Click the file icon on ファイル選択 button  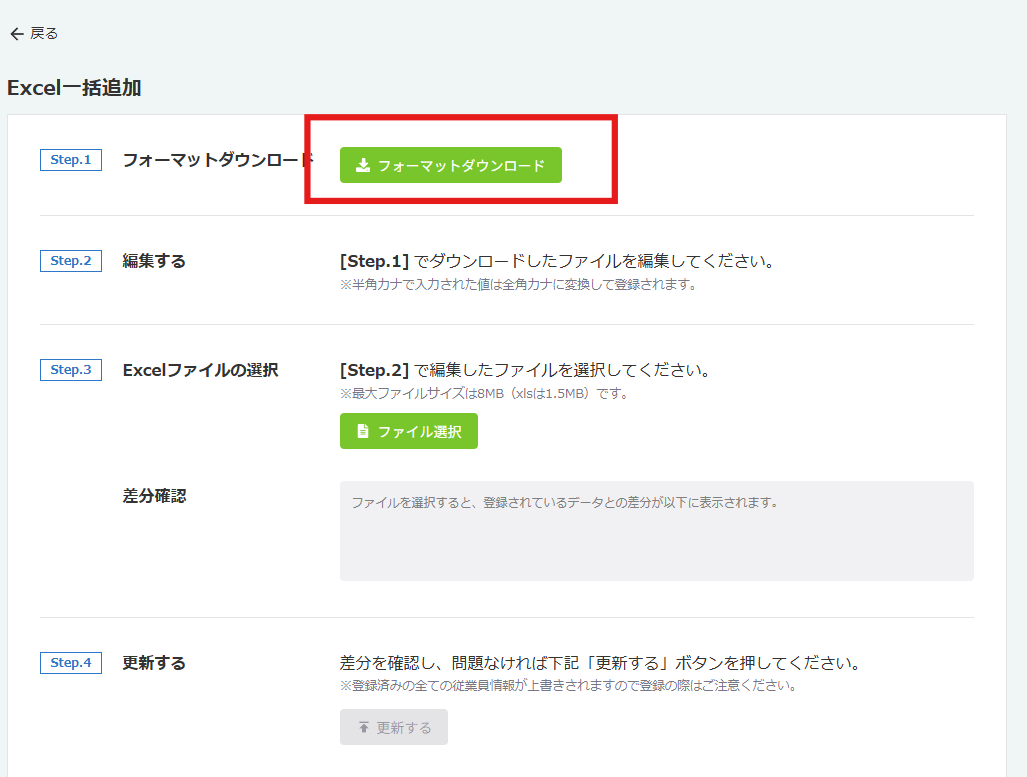pos(363,431)
